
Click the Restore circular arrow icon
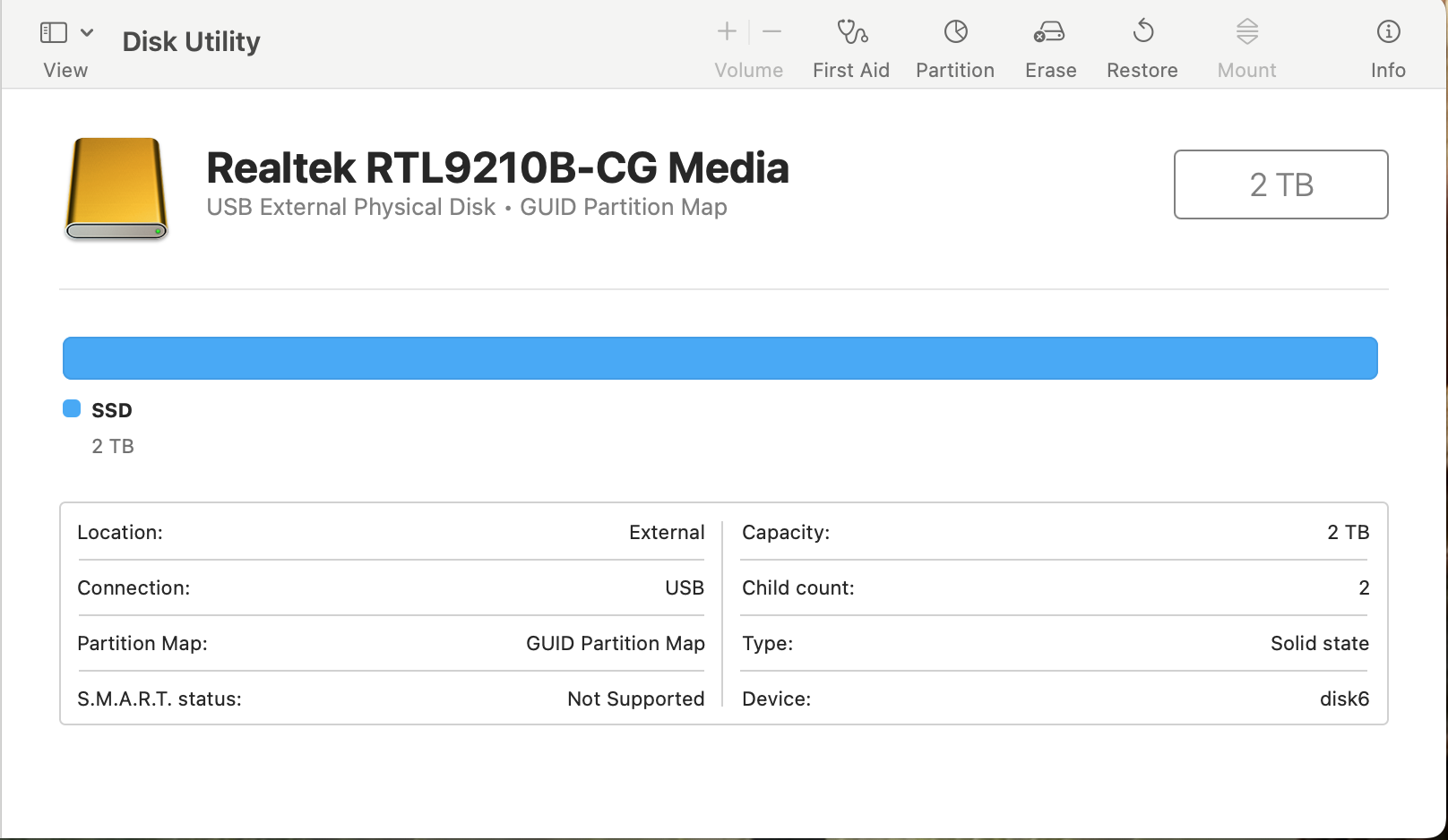click(x=1143, y=31)
